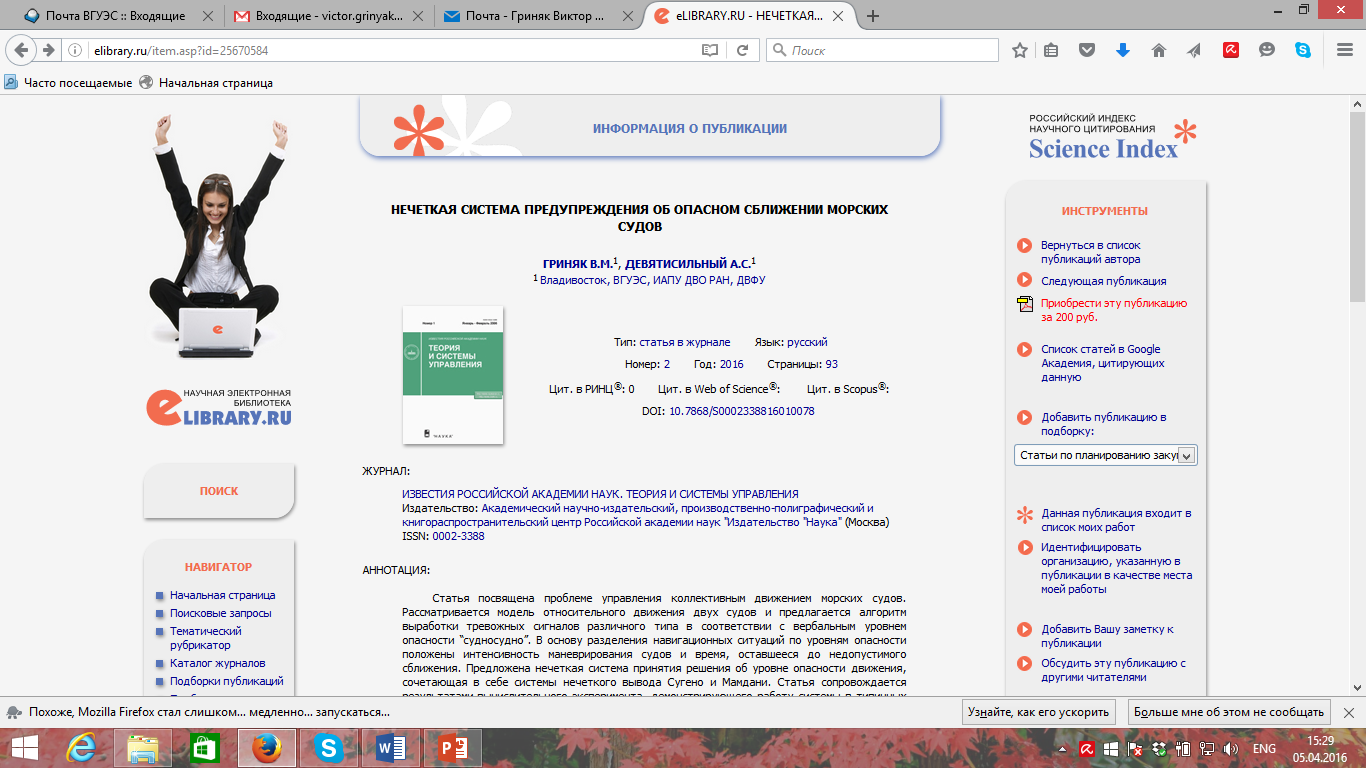Open the Следующая публикация link

click(x=1103, y=281)
